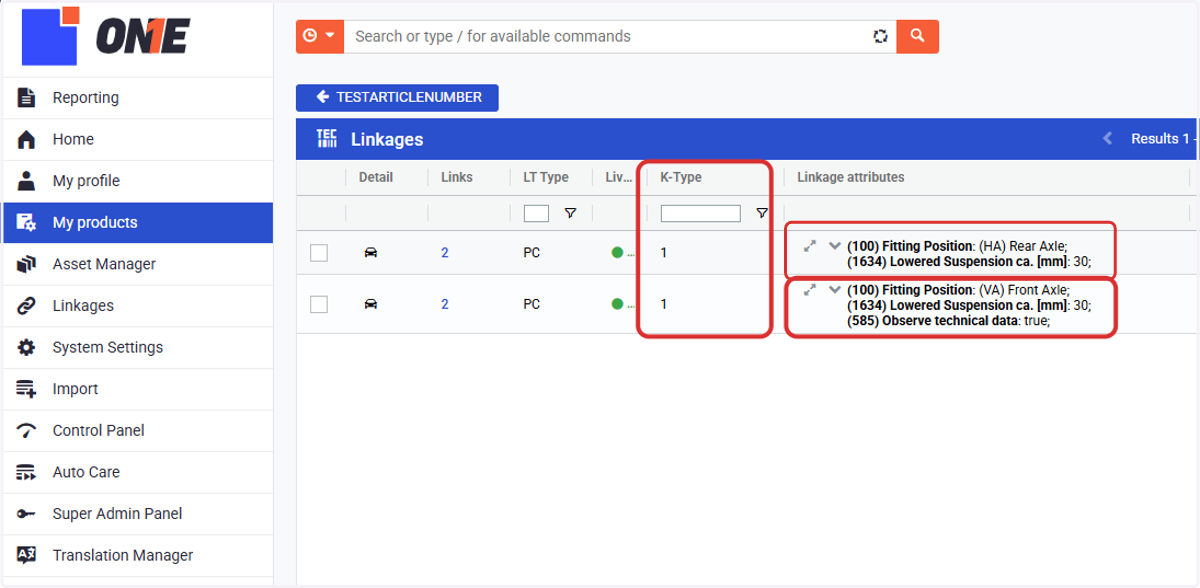Screen dimensions: 1200x588
Task: Click car detail icon in Rear Axle row
Action: (371, 253)
